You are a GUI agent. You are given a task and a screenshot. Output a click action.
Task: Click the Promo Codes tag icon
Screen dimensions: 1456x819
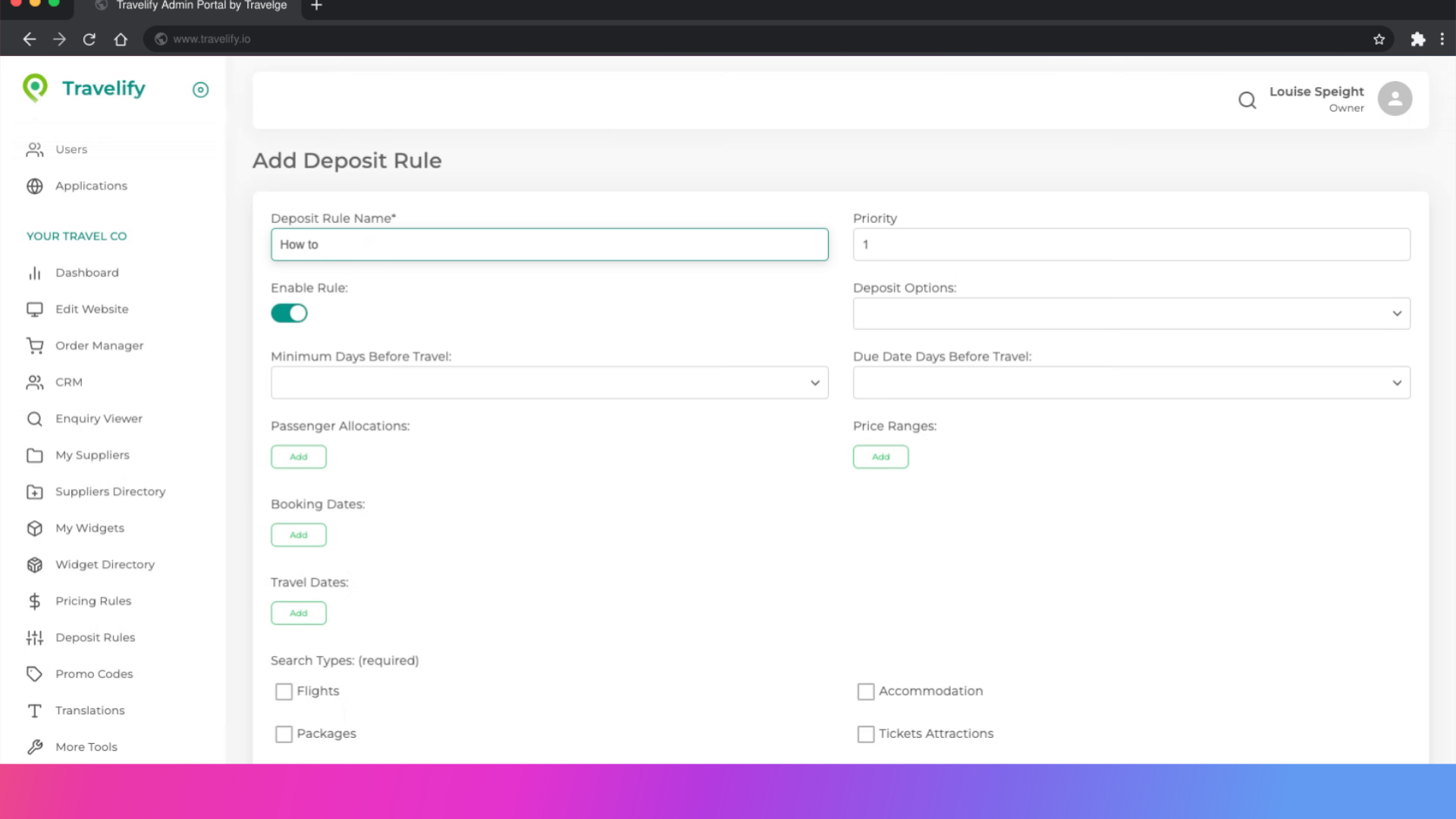pyautogui.click(x=35, y=674)
